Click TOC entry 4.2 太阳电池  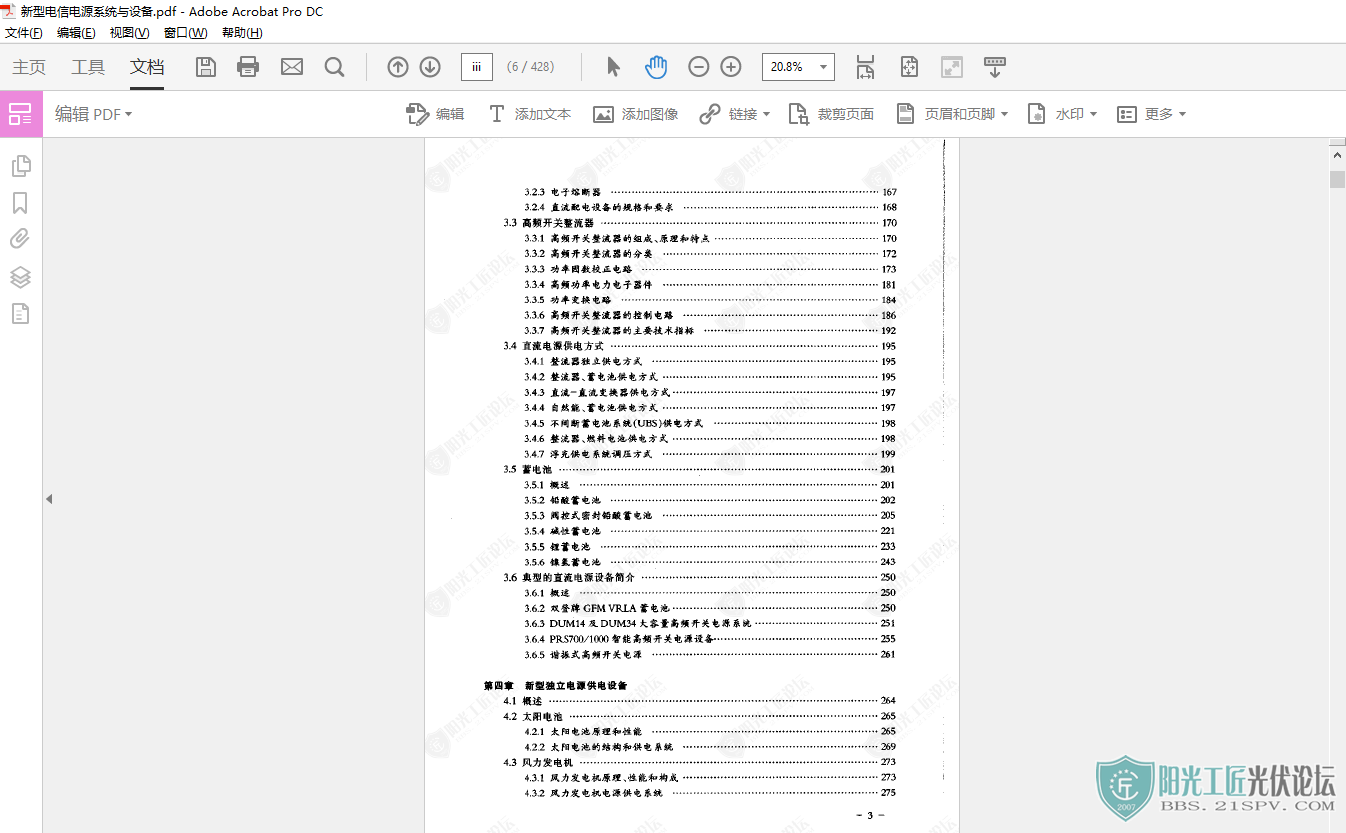pos(533,716)
